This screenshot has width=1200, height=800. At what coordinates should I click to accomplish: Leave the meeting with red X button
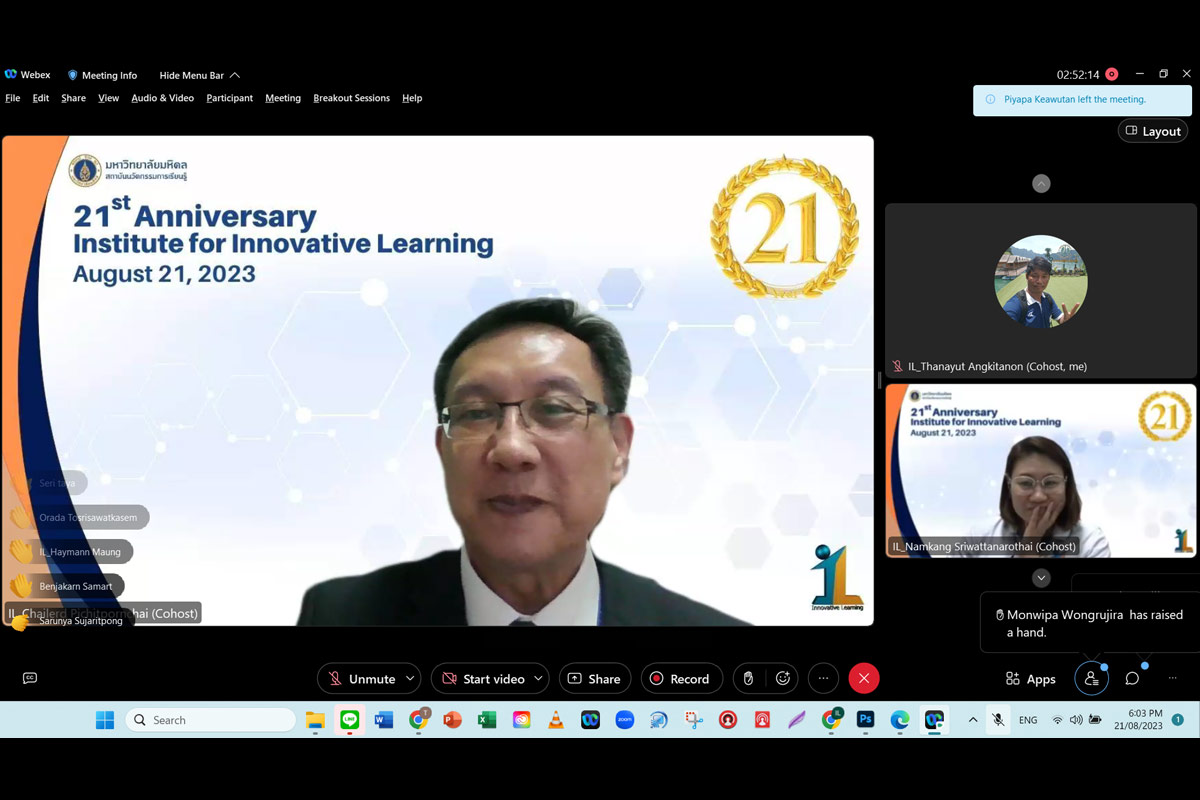coord(864,679)
